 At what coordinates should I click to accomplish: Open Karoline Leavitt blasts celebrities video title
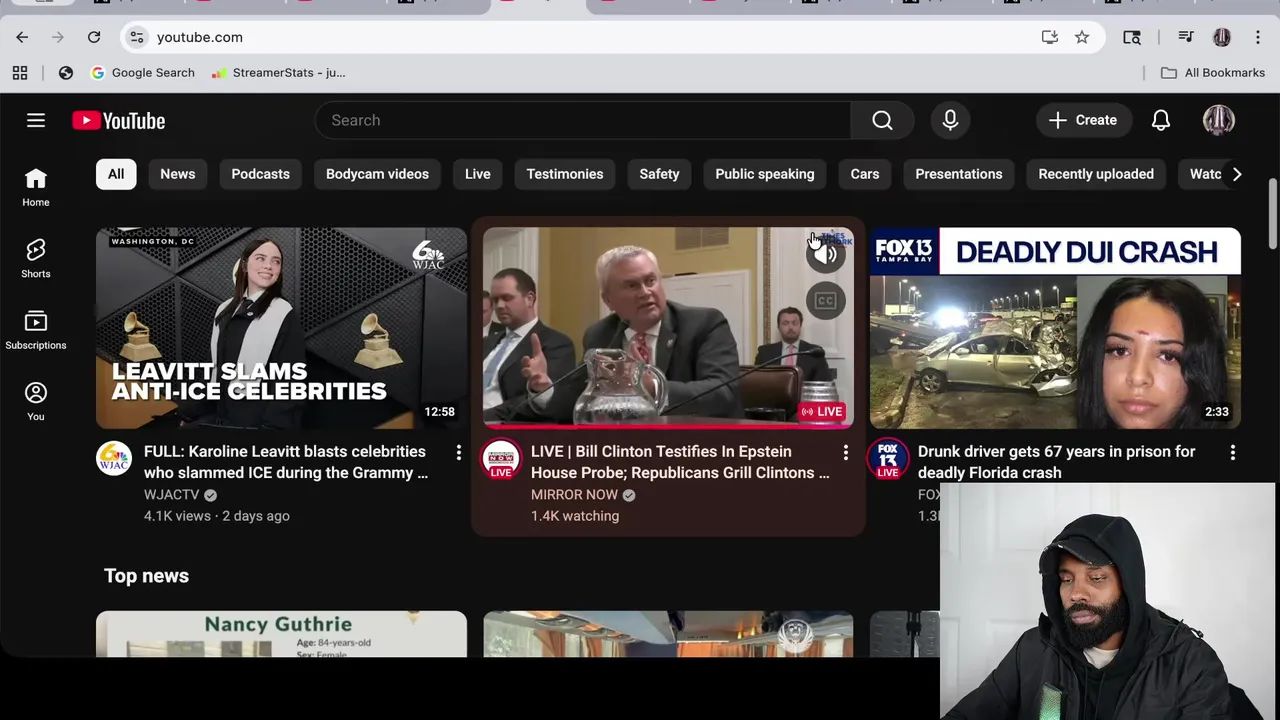pyautogui.click(x=286, y=462)
